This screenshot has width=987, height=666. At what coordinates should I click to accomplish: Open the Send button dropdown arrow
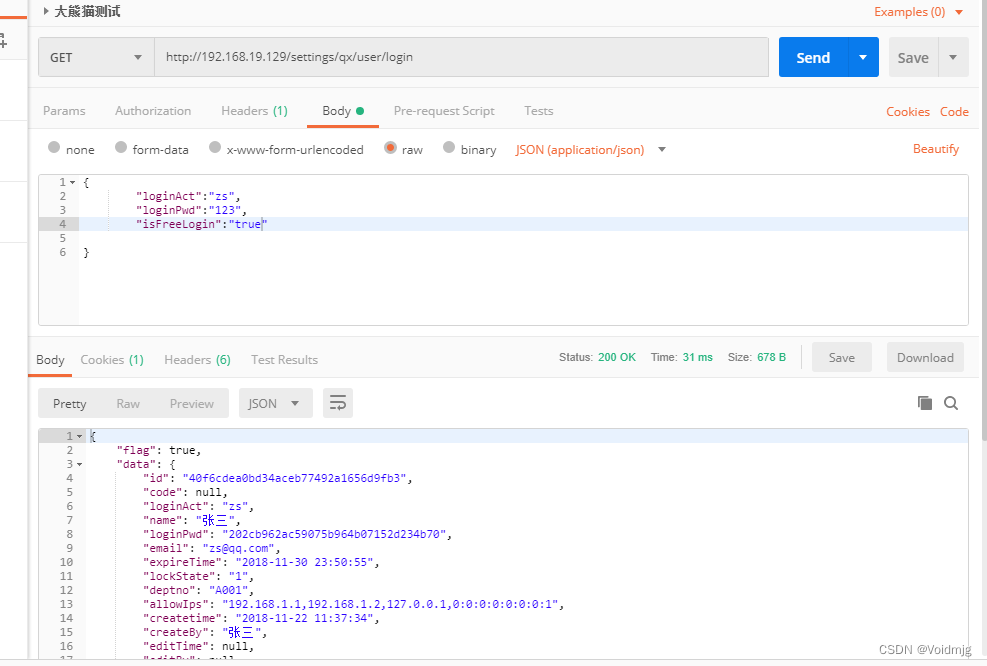pyautogui.click(x=863, y=57)
